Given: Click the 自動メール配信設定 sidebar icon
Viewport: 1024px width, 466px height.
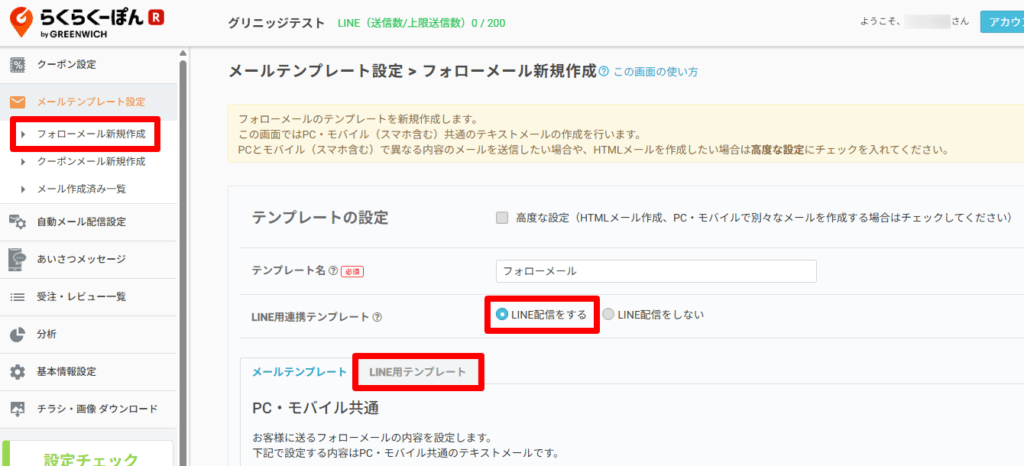Looking at the screenshot, I should click(17, 222).
